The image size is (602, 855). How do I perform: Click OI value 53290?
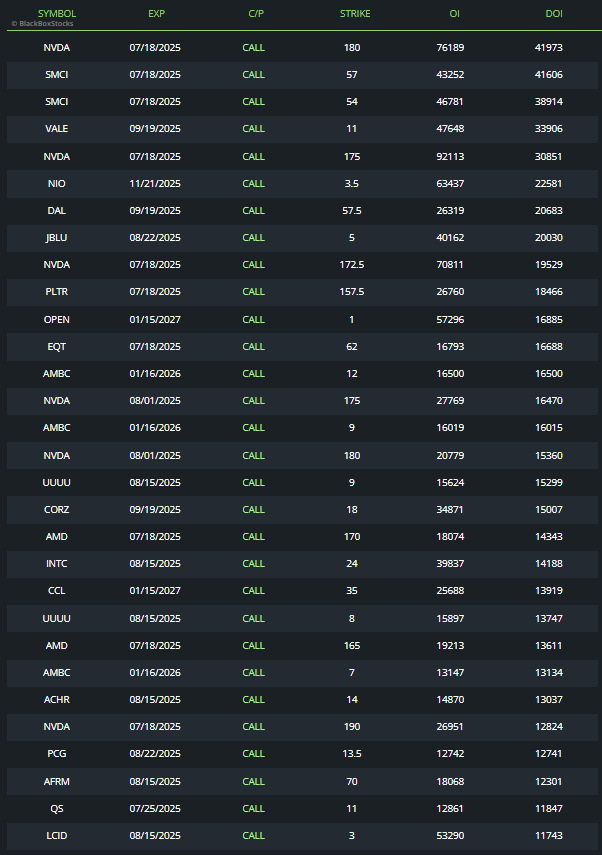coord(450,835)
